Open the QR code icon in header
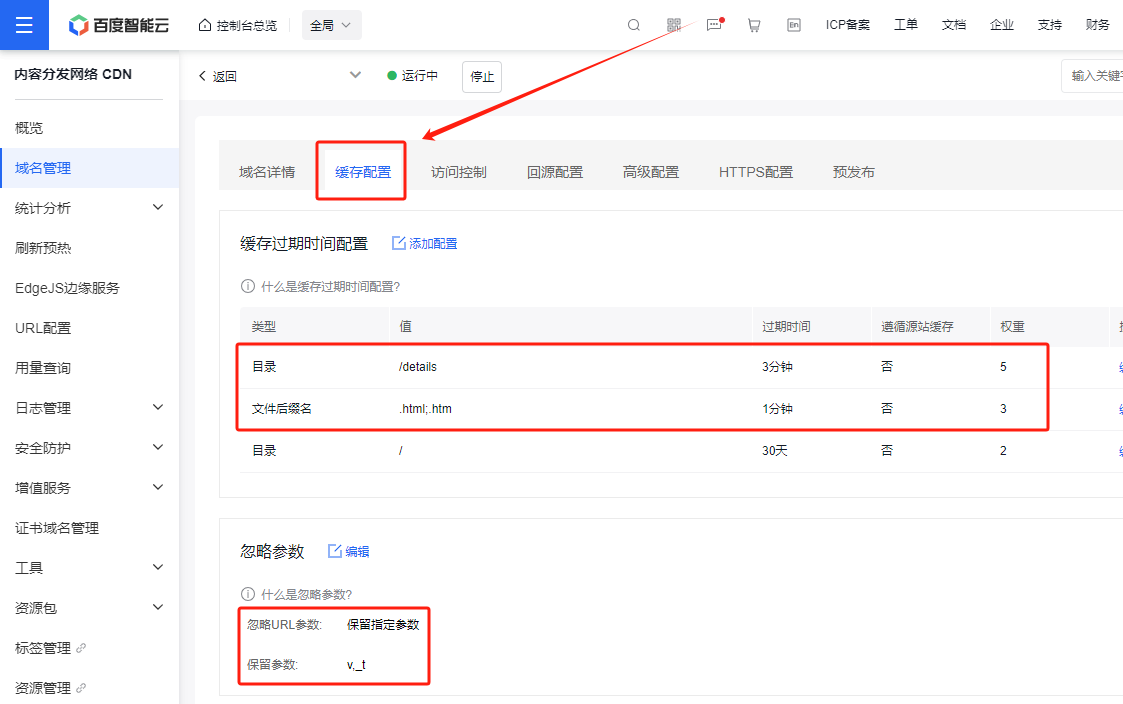The width and height of the screenshot is (1123, 704). click(x=674, y=25)
